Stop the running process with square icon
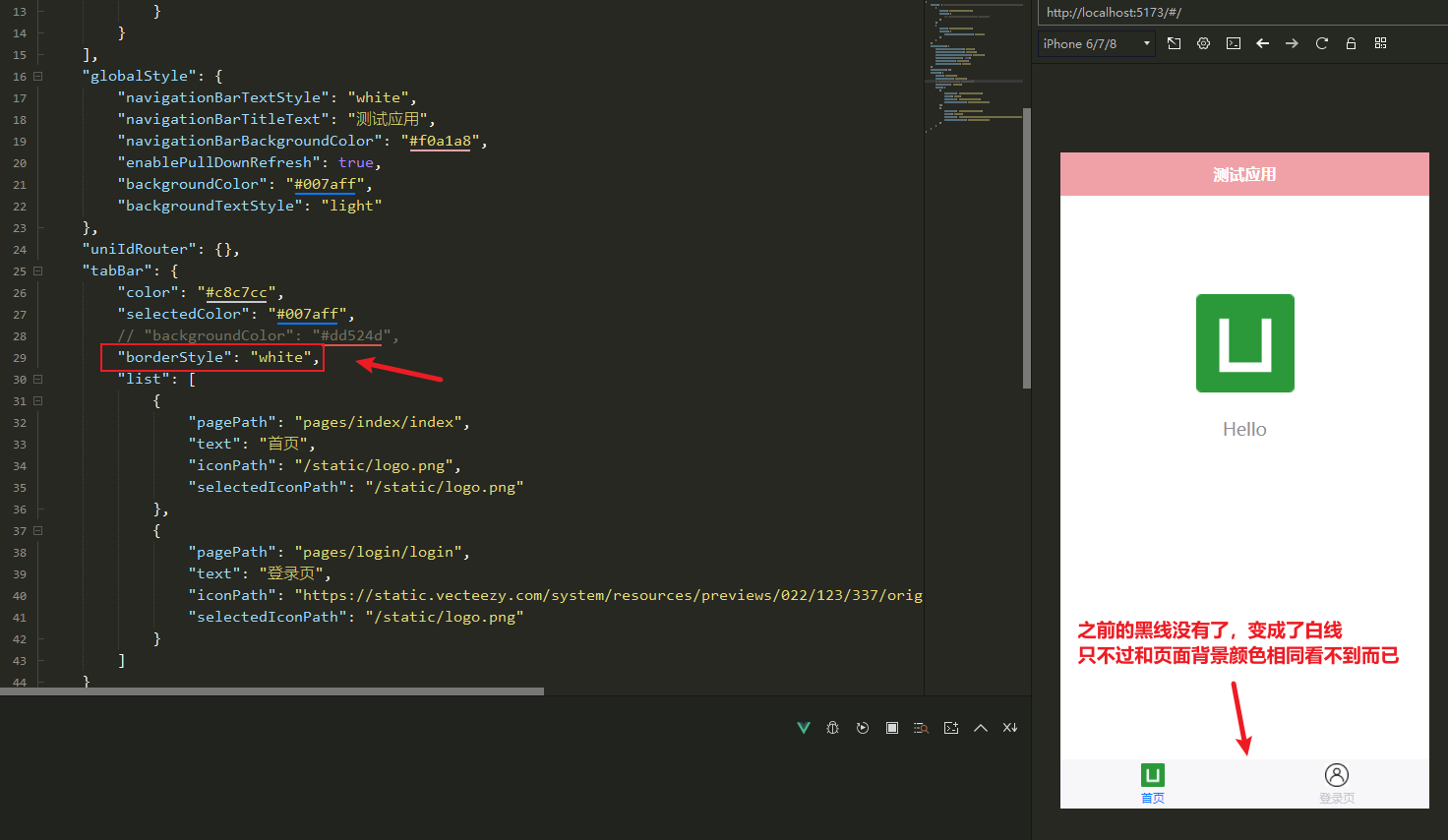Viewport: 1448px width, 840px height. coord(892,728)
